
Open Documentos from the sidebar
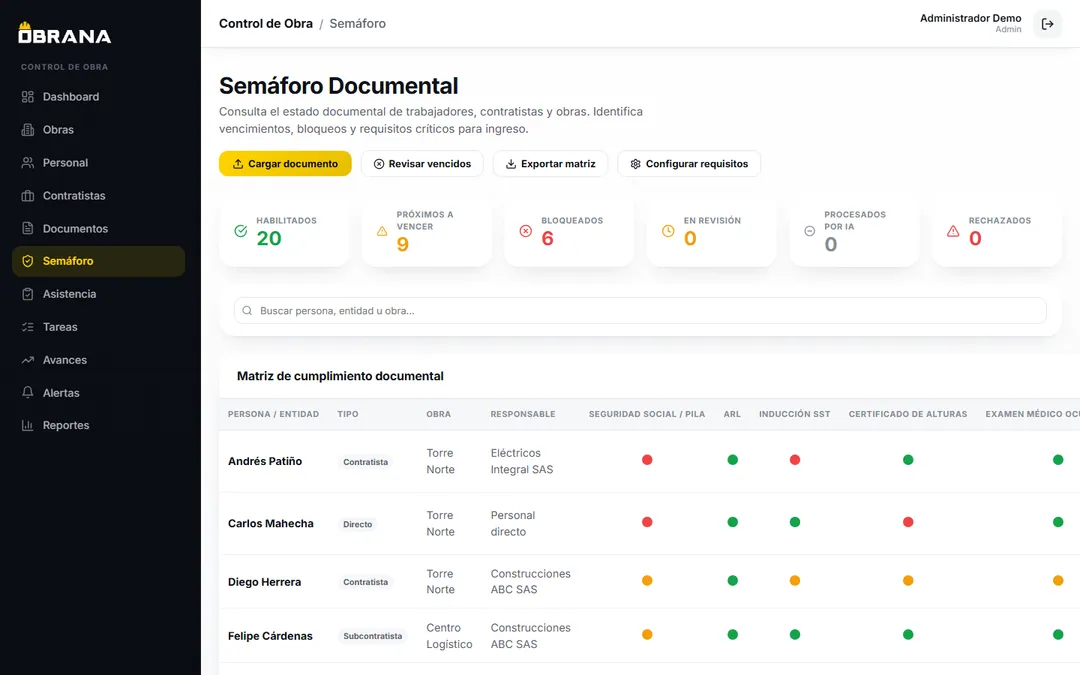point(98,228)
